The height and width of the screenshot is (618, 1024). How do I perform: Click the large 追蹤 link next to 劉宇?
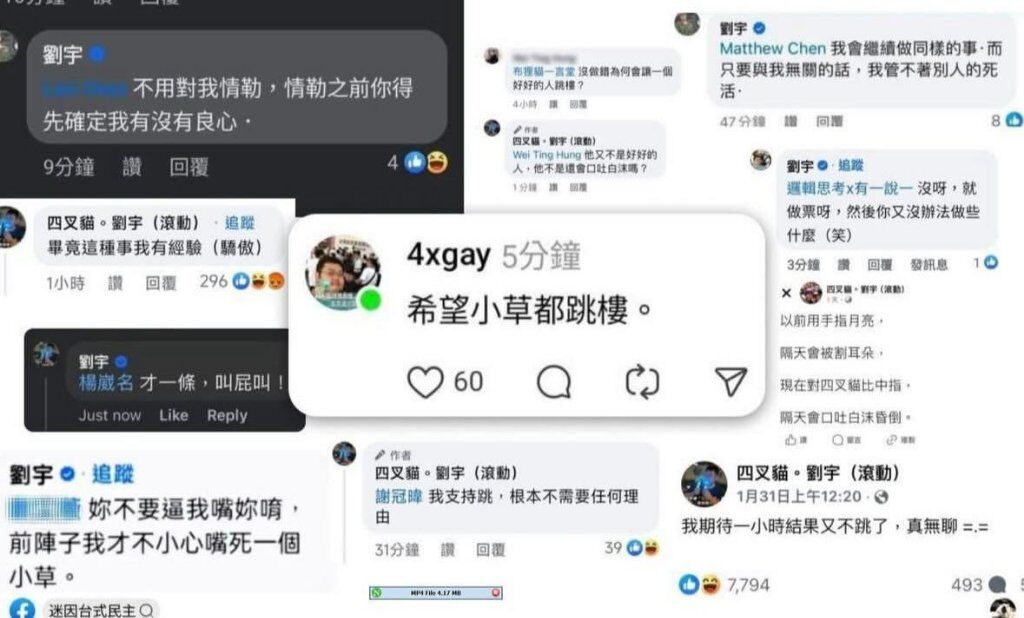pyautogui.click(x=112, y=474)
